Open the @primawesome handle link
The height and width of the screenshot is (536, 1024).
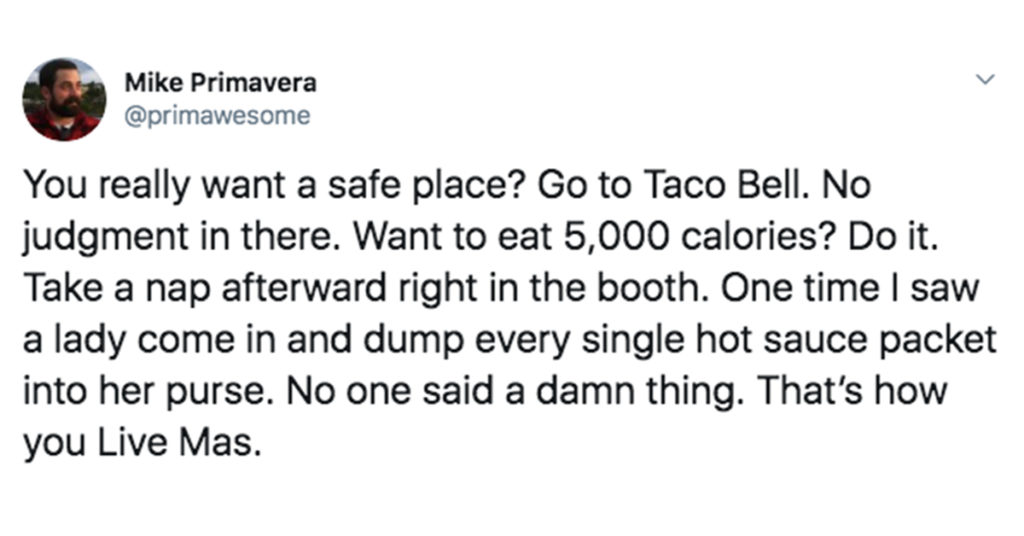[x=217, y=116]
